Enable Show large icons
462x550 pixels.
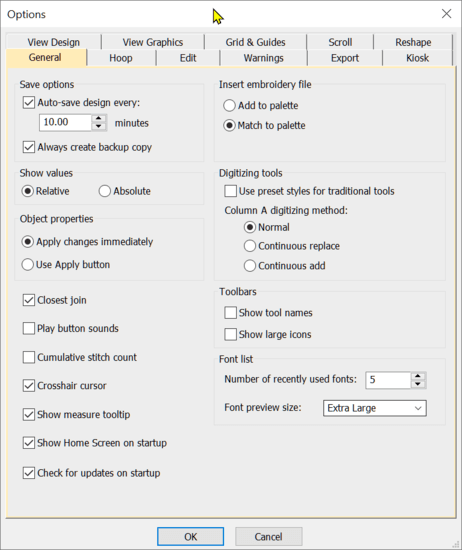[230, 335]
